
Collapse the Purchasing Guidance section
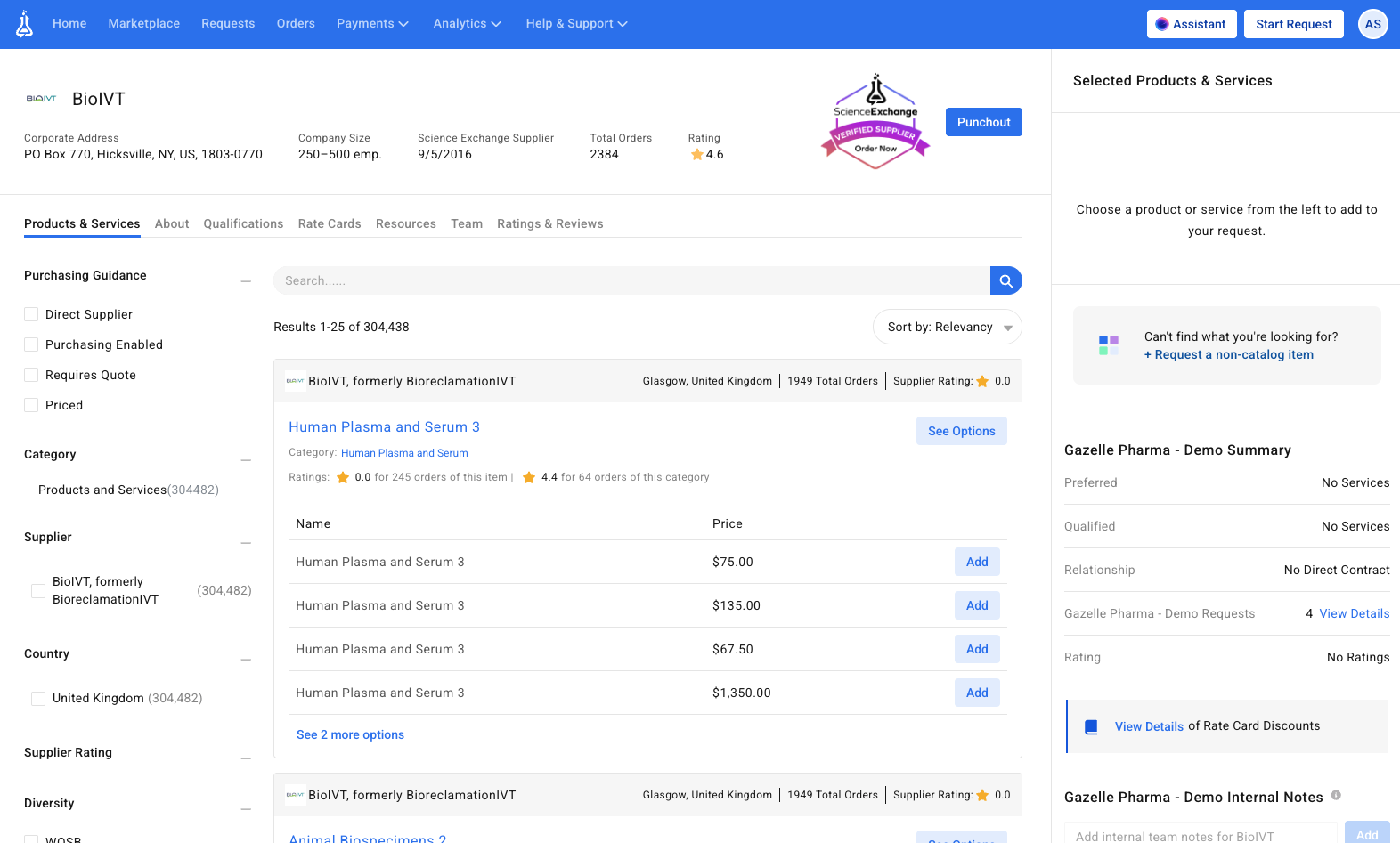click(x=246, y=281)
